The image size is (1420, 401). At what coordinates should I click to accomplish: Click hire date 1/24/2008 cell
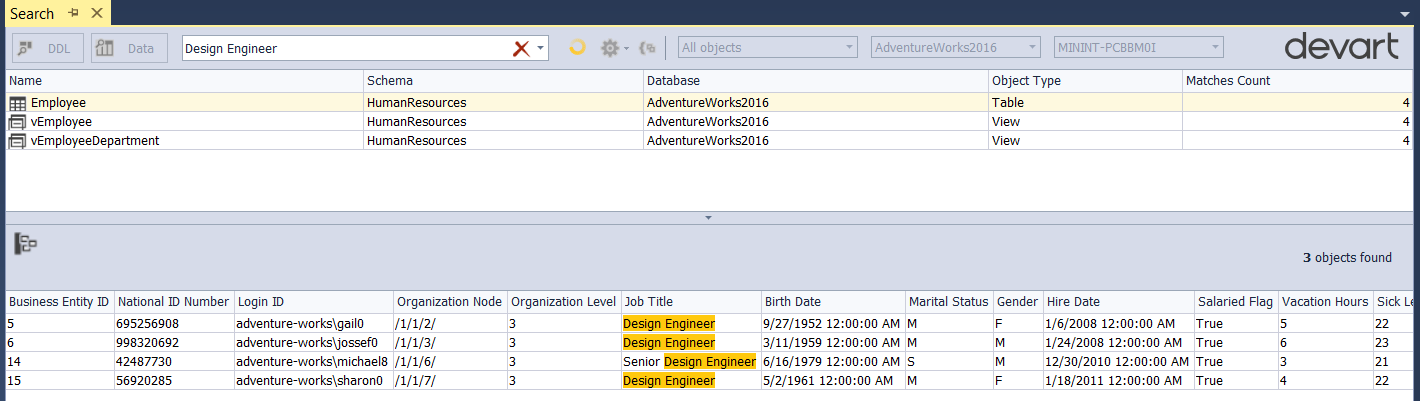click(1118, 342)
